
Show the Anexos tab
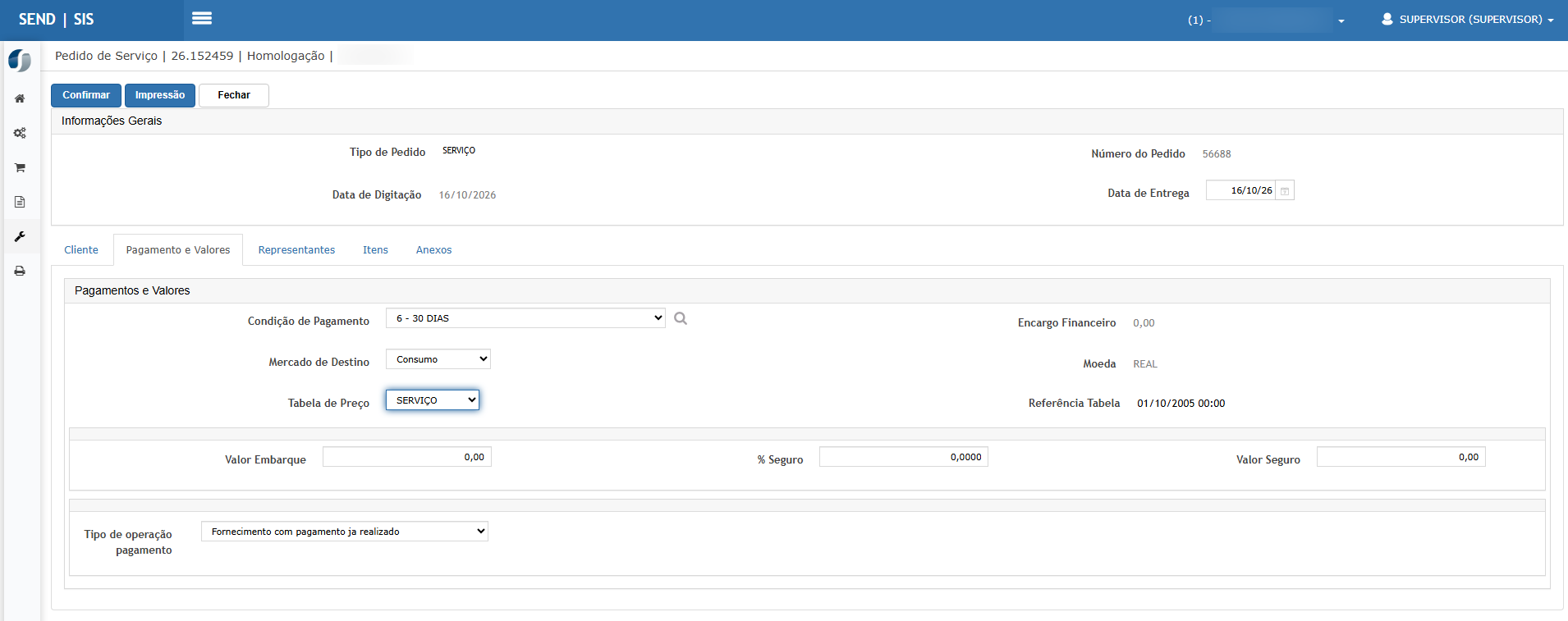pyautogui.click(x=433, y=250)
